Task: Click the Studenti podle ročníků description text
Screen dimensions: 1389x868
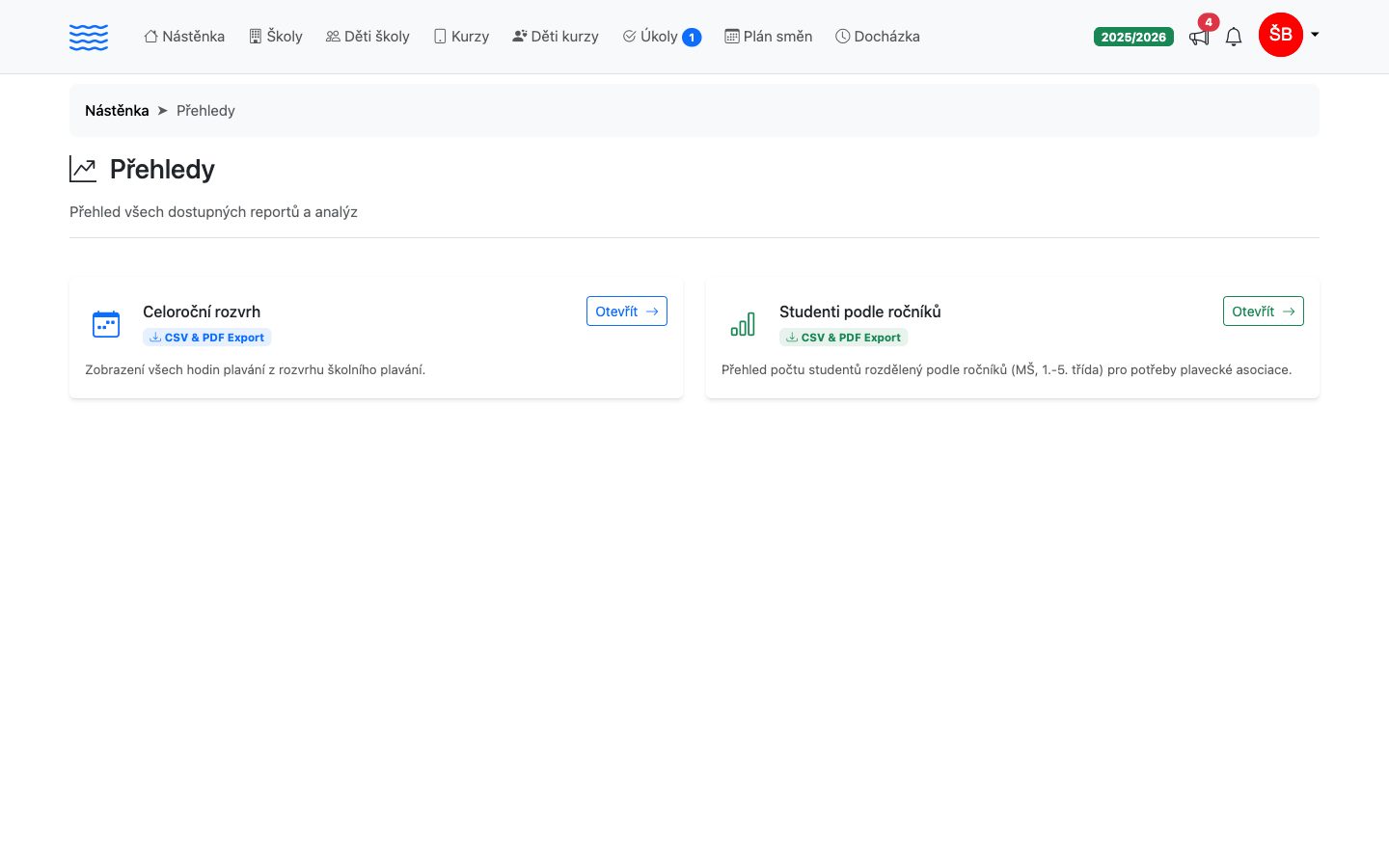Action: tap(1006, 369)
